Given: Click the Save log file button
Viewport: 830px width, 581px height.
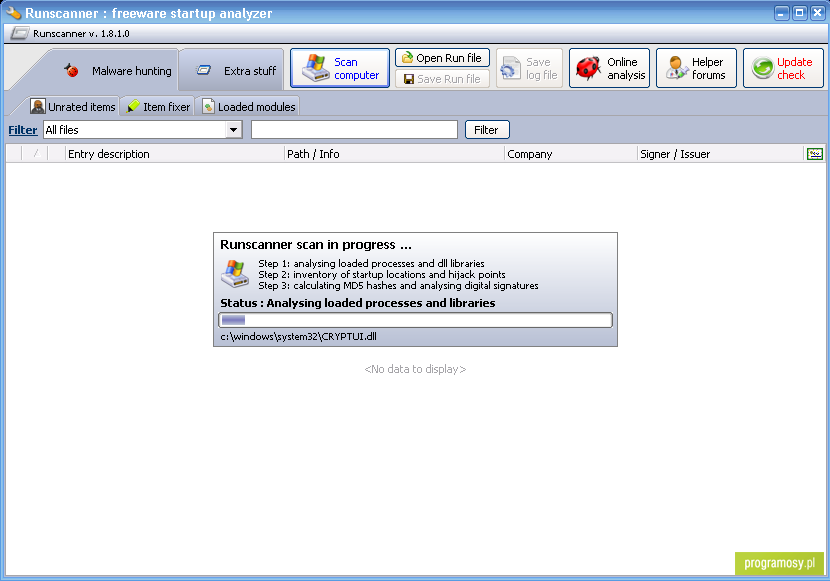Looking at the screenshot, I should [529, 68].
